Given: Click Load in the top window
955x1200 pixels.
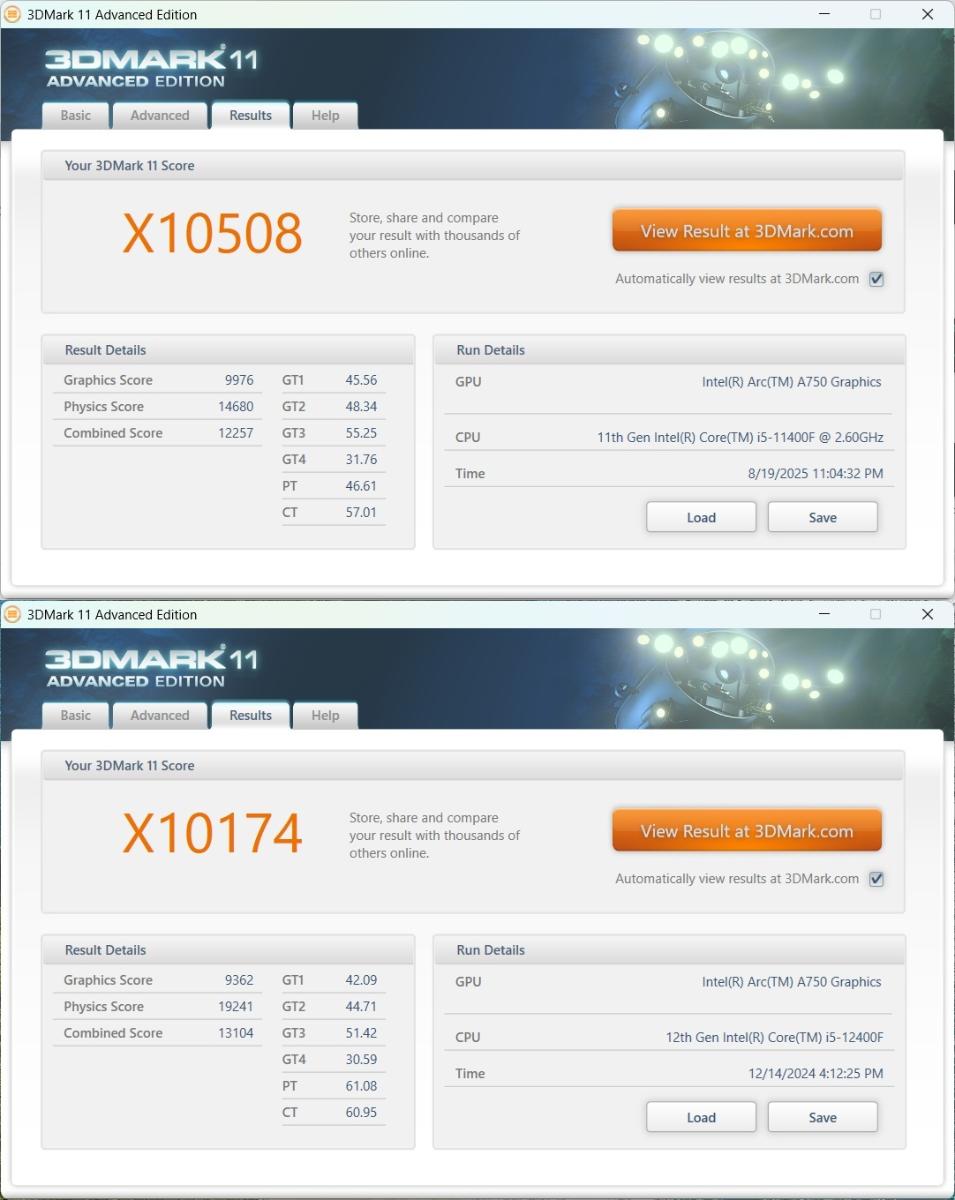Looking at the screenshot, I should (x=701, y=517).
